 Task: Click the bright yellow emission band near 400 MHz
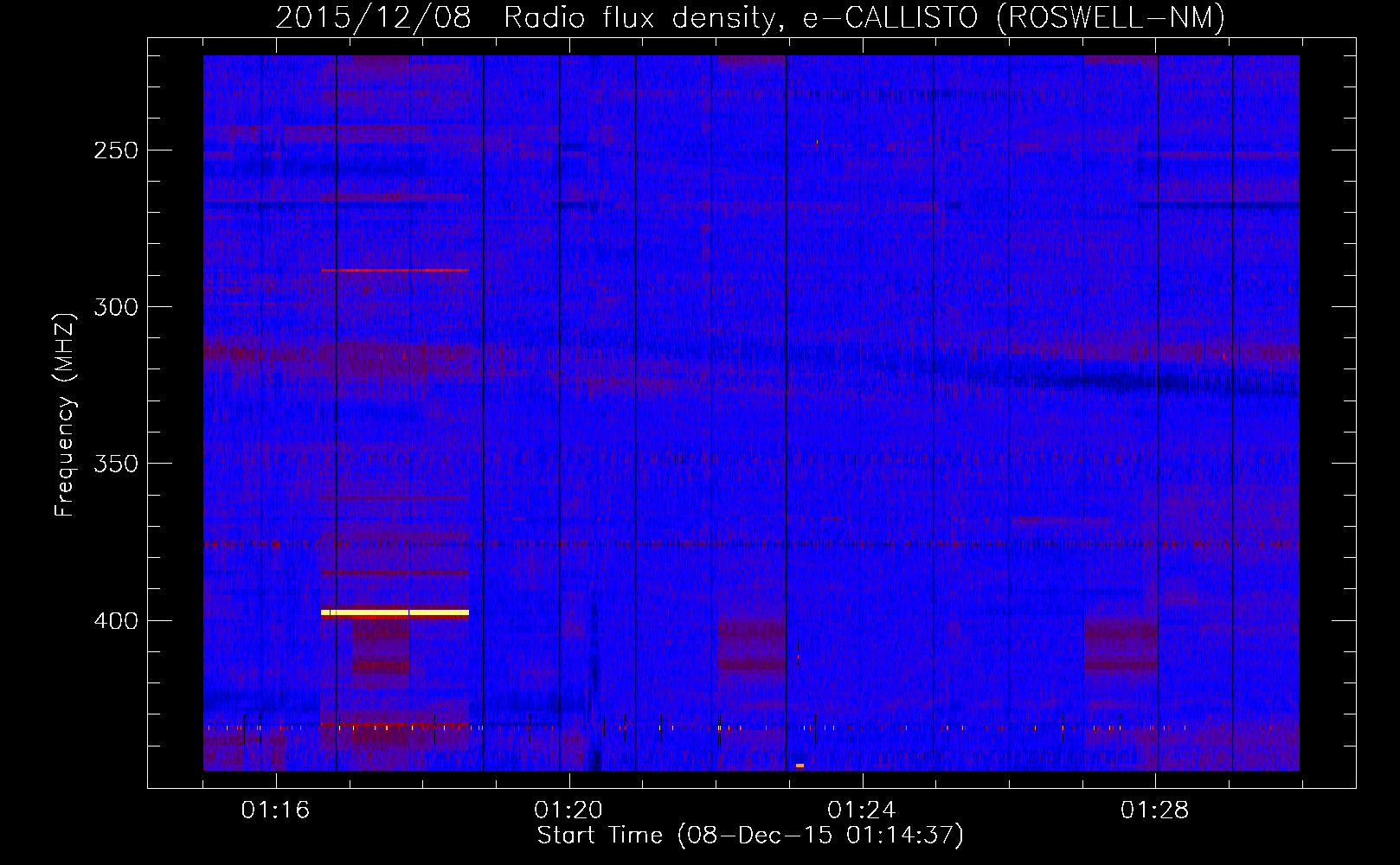point(395,612)
